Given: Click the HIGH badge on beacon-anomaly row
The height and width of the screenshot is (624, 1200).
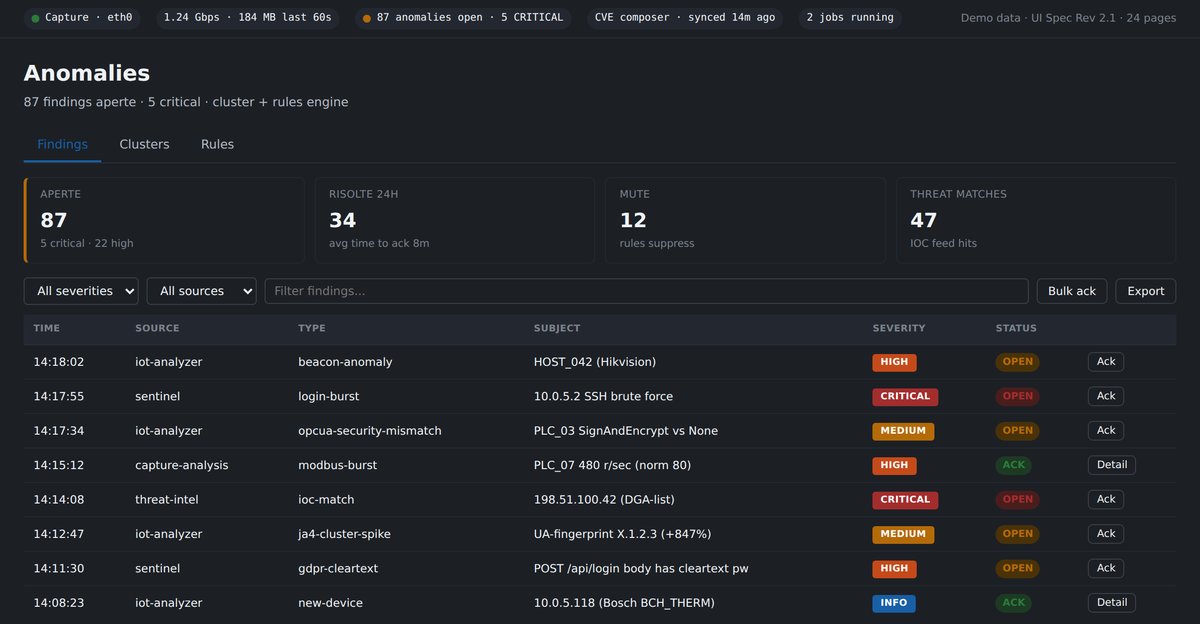Looking at the screenshot, I should click(894, 362).
